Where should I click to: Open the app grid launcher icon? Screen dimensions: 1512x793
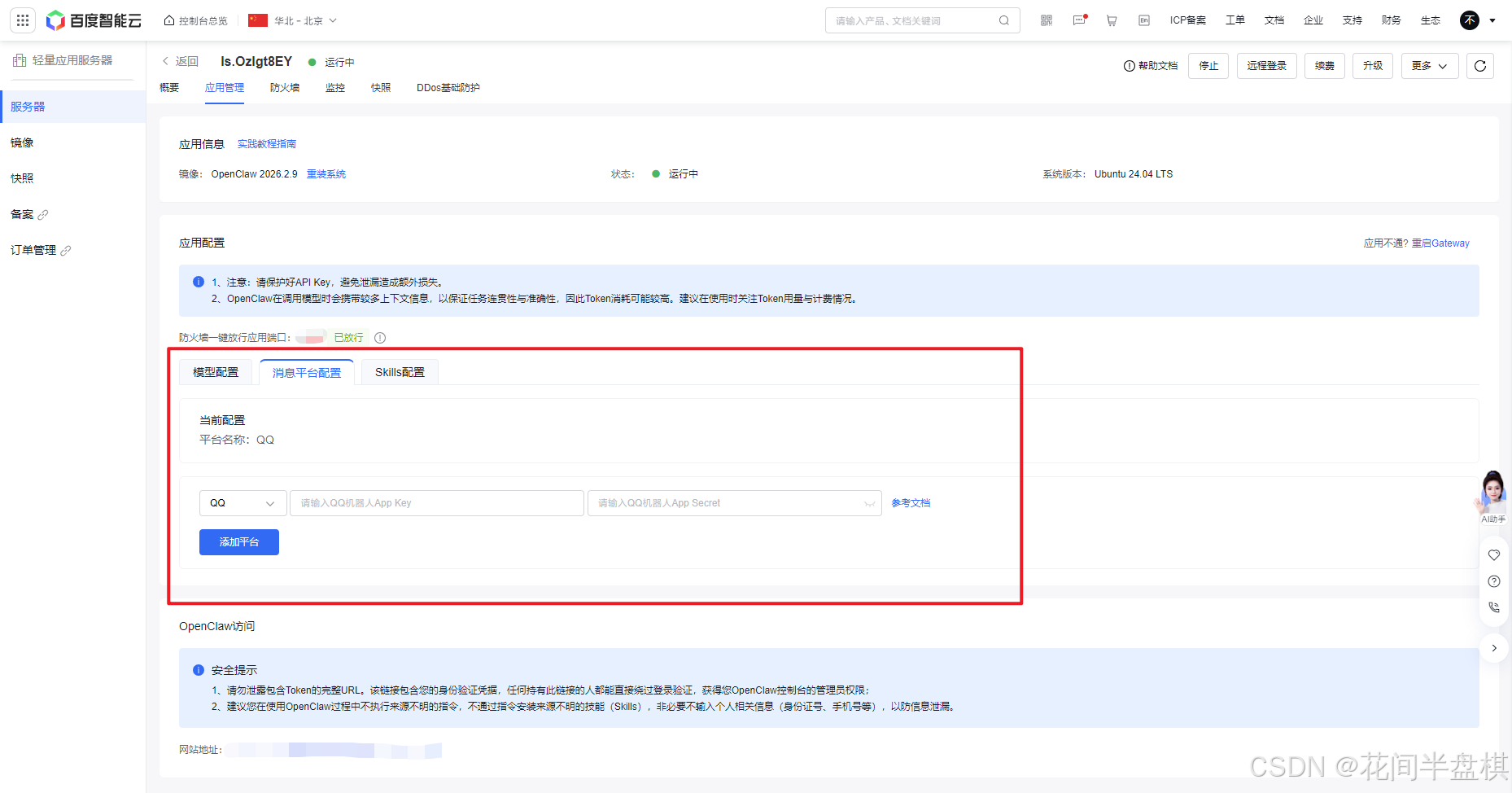[x=23, y=20]
